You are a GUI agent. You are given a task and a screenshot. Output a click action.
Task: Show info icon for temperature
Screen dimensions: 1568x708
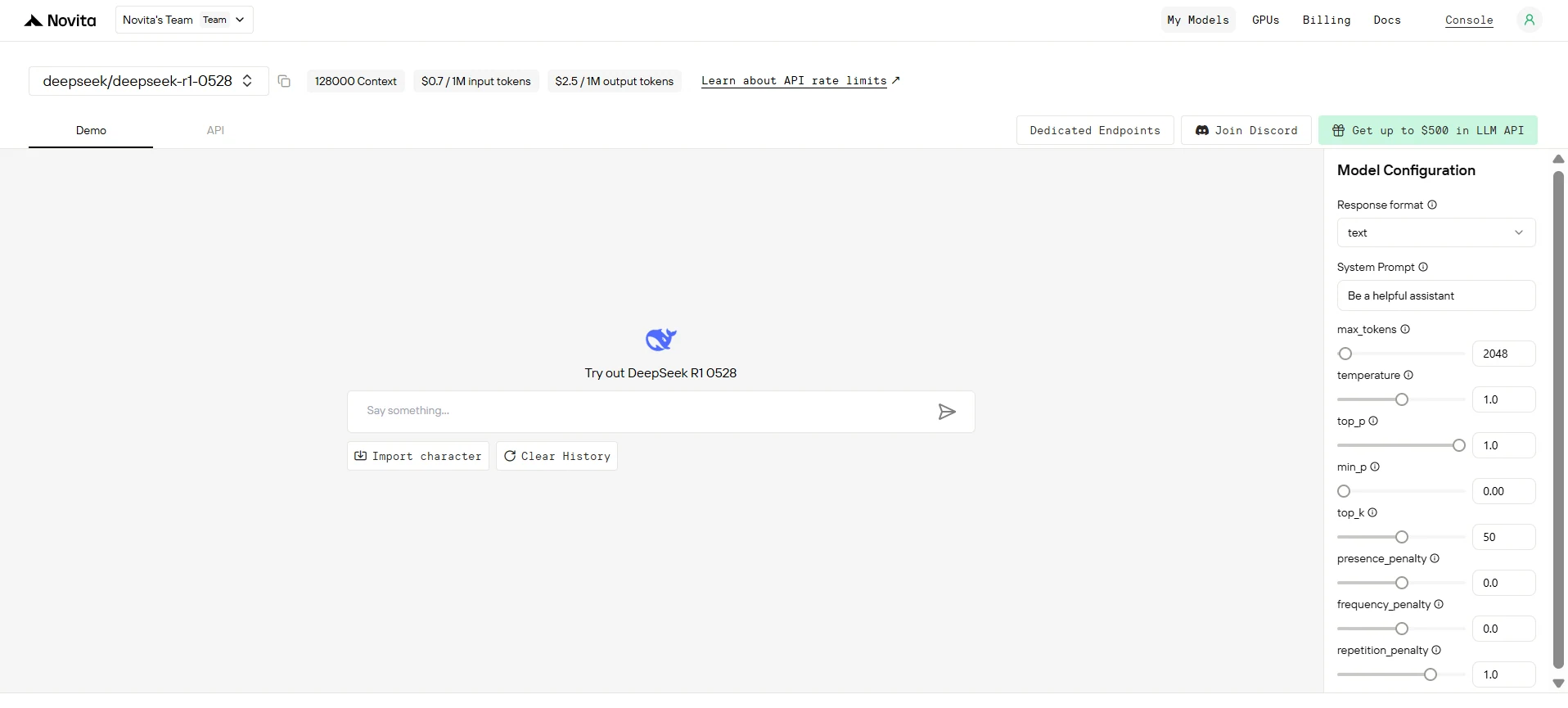coord(1408,375)
